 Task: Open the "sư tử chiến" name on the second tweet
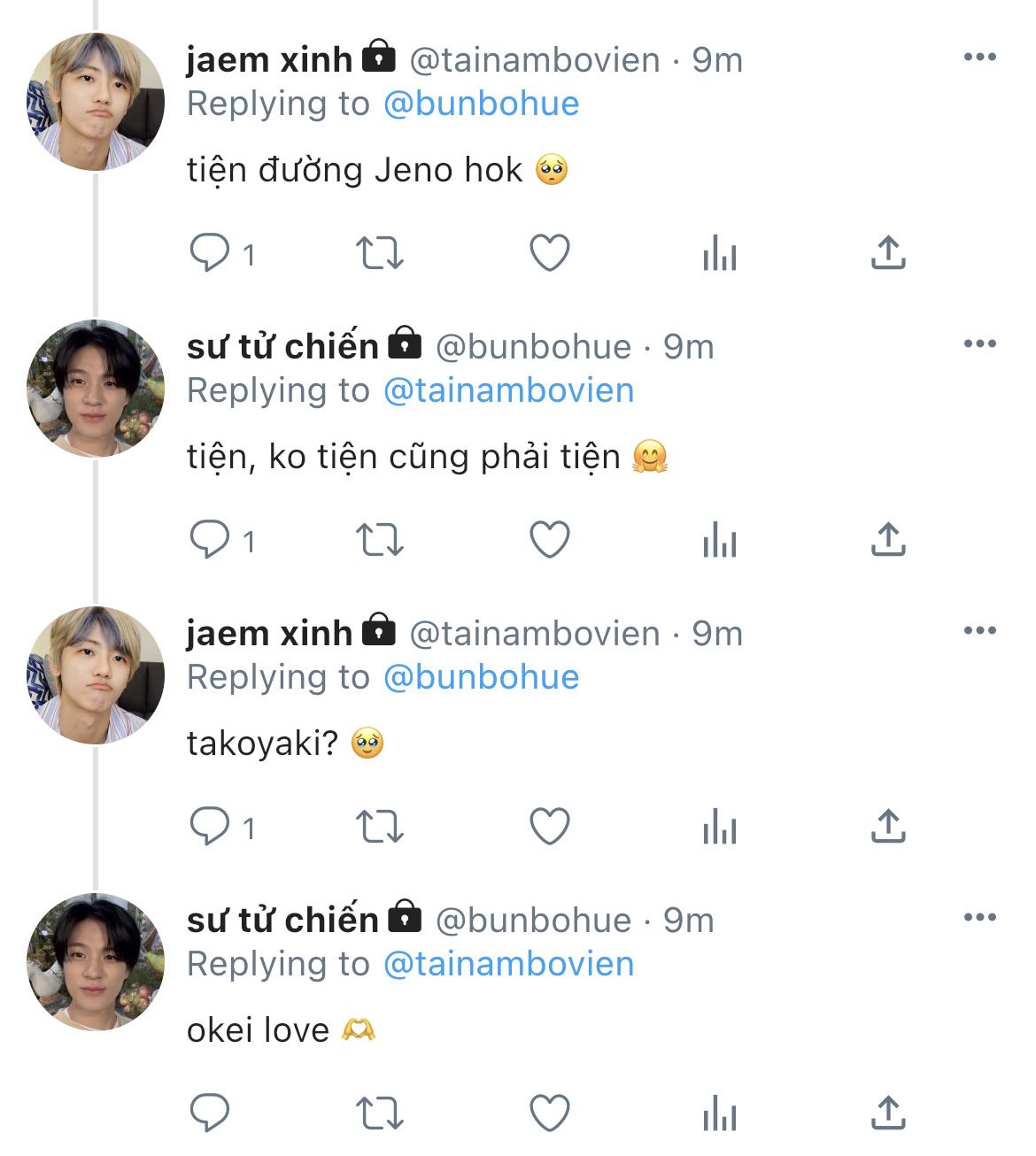point(282,346)
